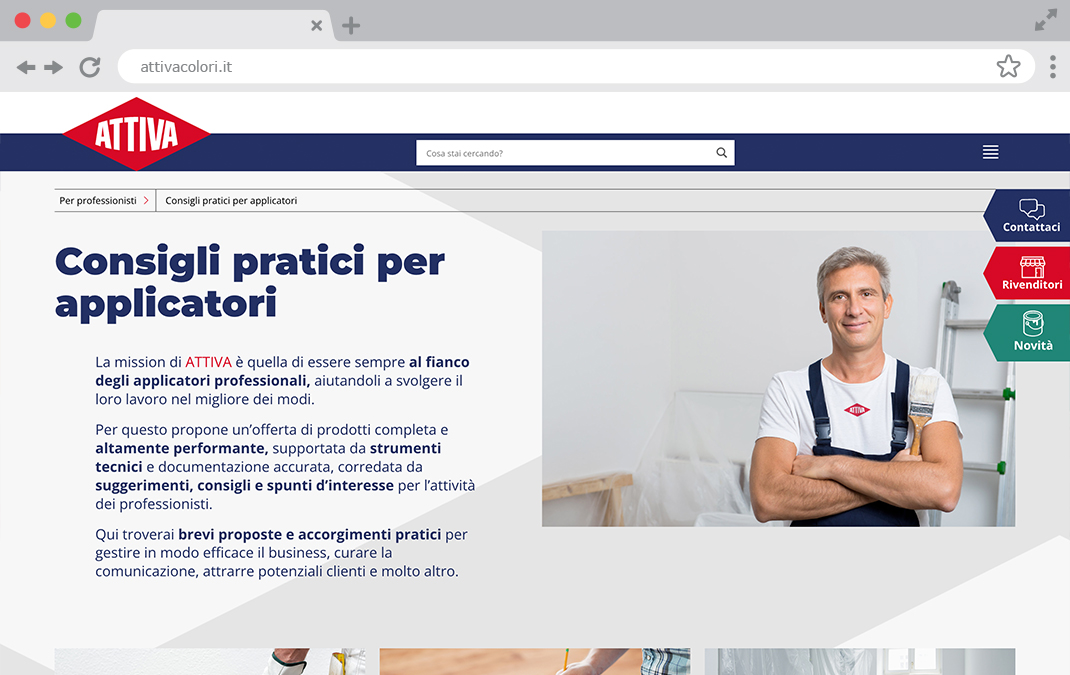The height and width of the screenshot is (675, 1070).
Task: Bookmark the page with the star icon
Action: coord(1008,66)
